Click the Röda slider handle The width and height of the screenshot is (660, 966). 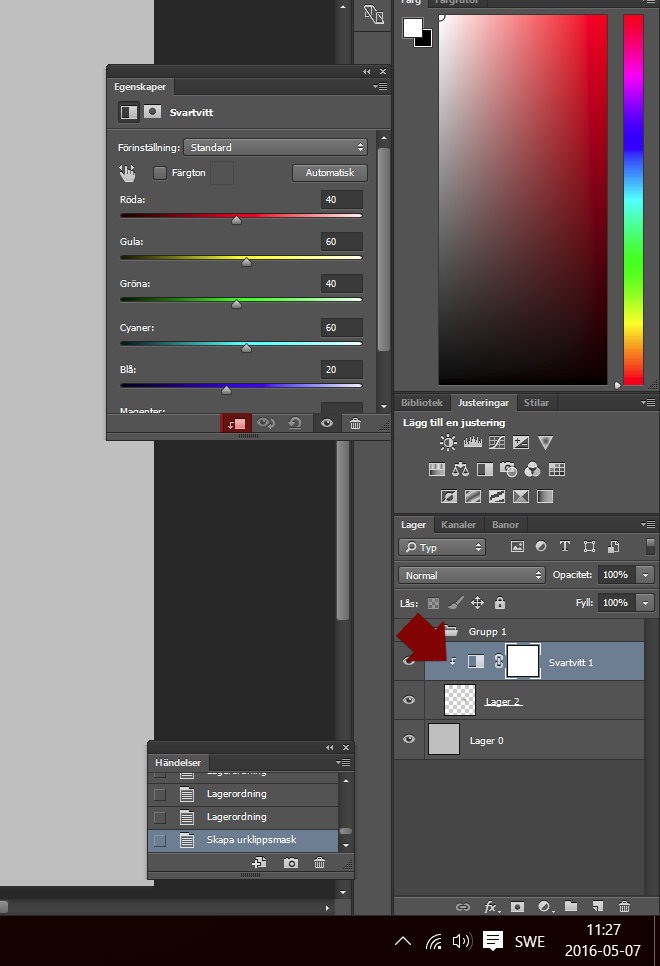[x=237, y=220]
